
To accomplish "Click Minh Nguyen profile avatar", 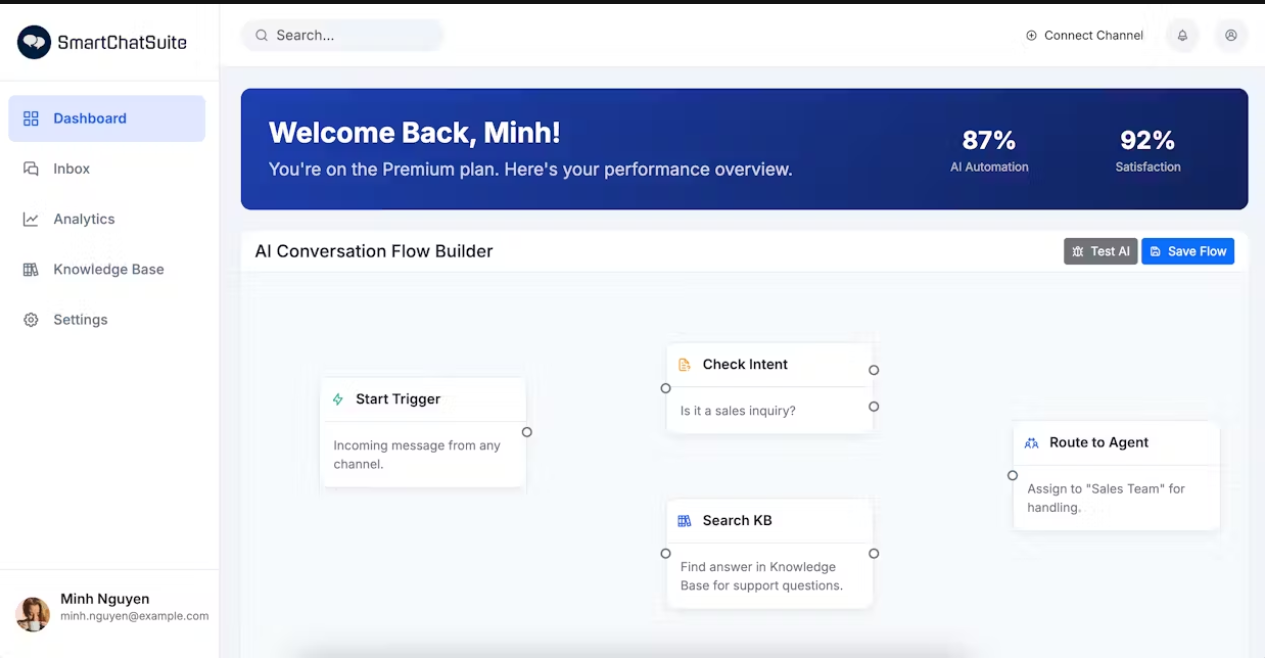I will click(33, 615).
